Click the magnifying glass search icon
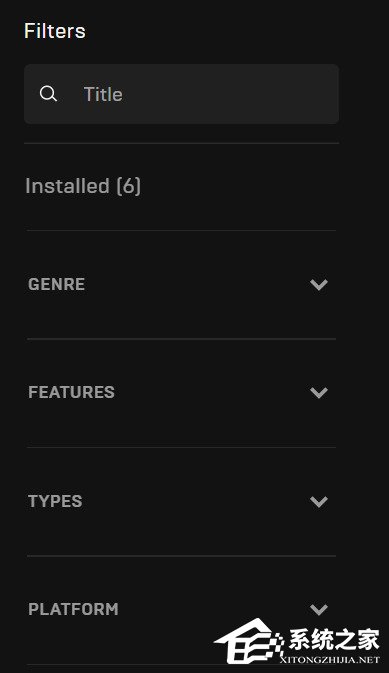 48,94
